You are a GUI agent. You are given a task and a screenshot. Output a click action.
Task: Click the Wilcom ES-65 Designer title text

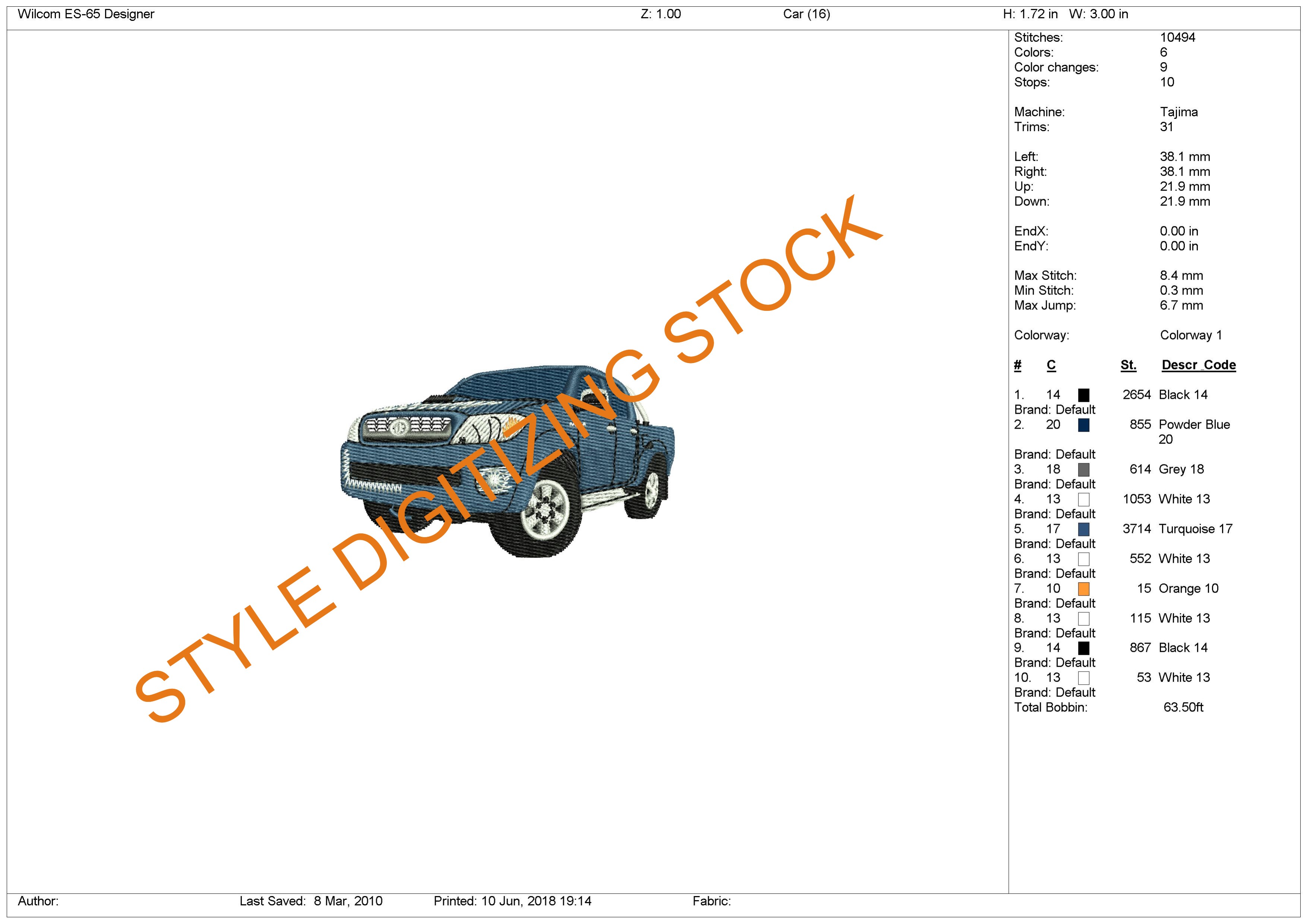point(86,14)
